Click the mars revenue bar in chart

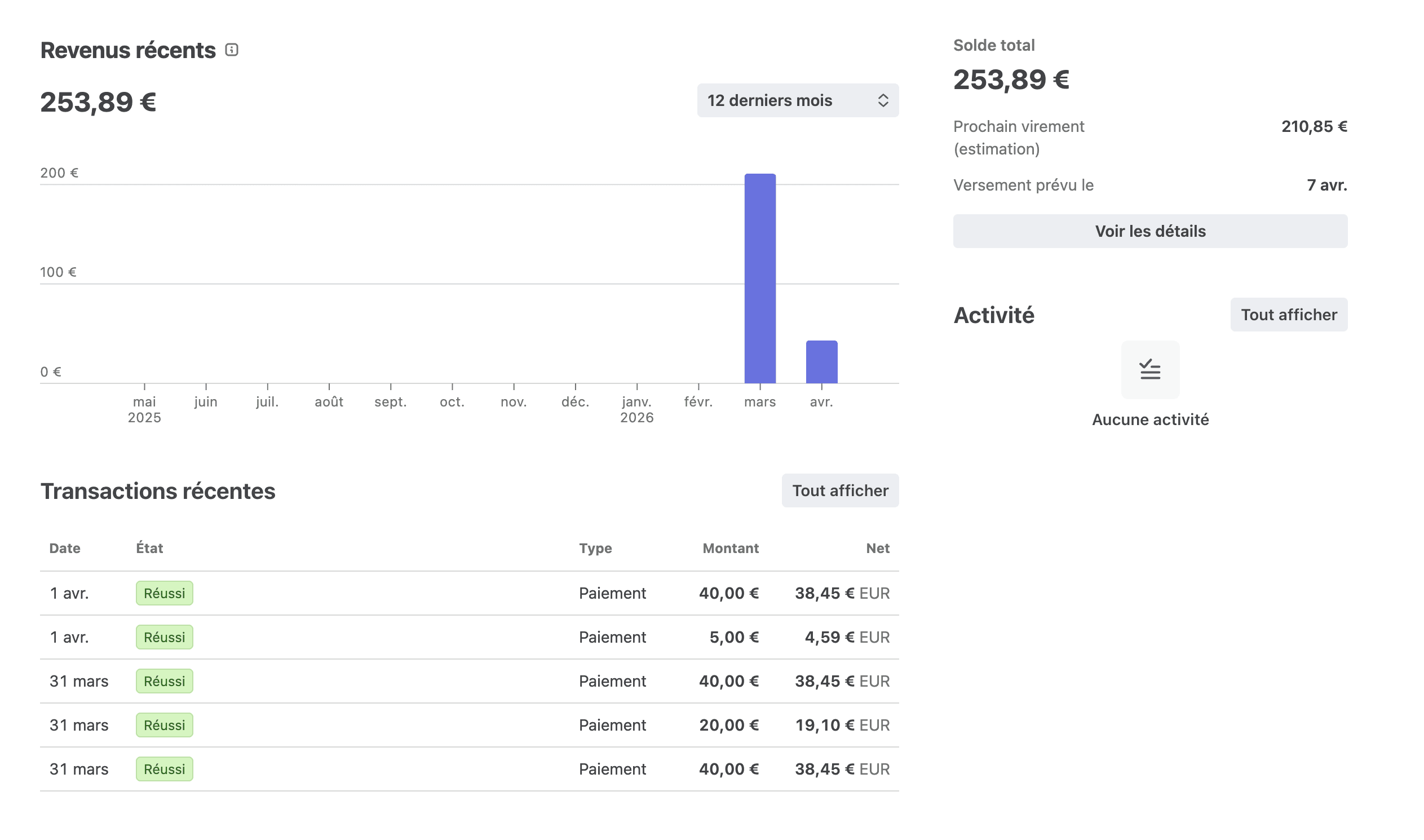click(x=759, y=278)
